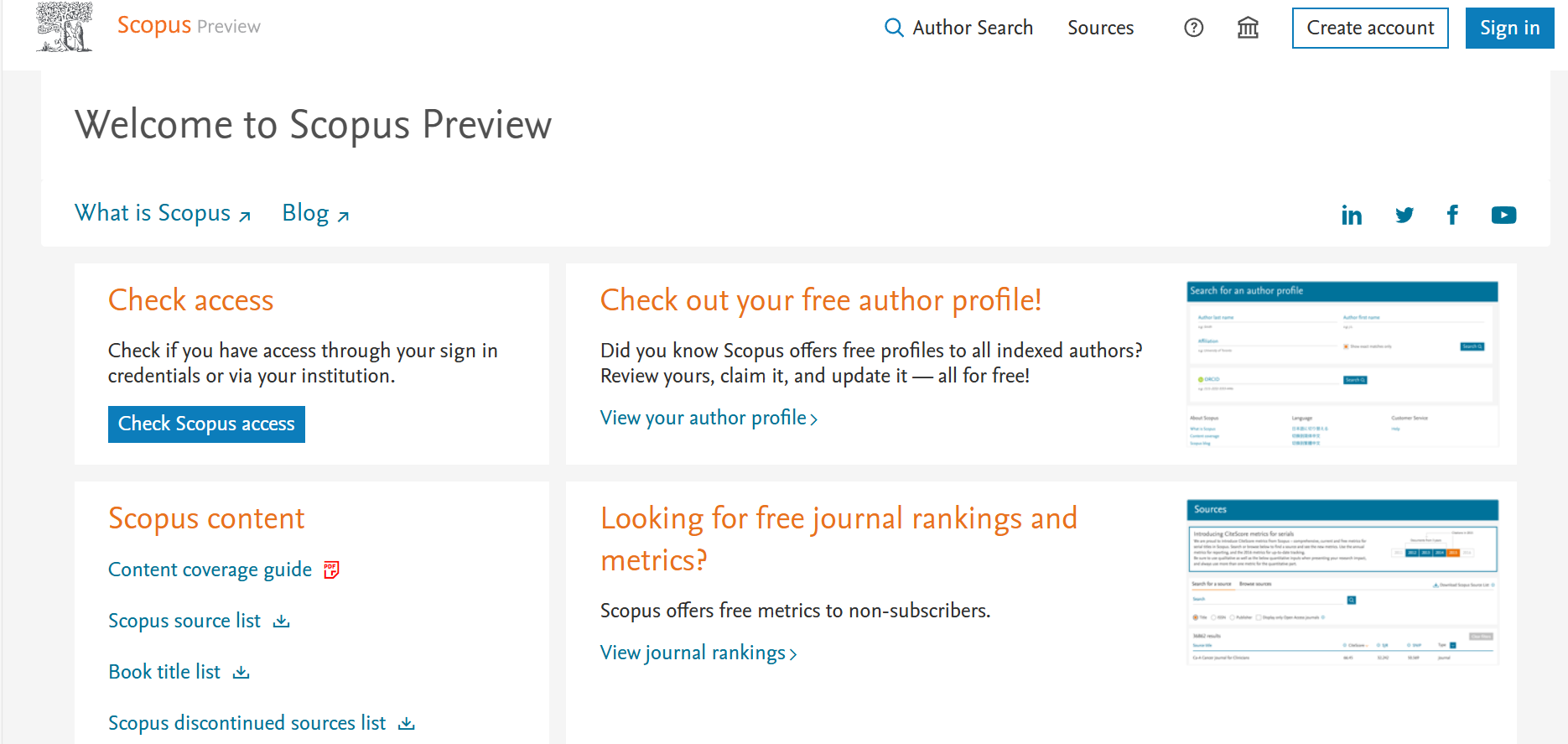Screen dimensions: 1568x744
Task: Click download icon beside Book title list
Action: coord(241,673)
